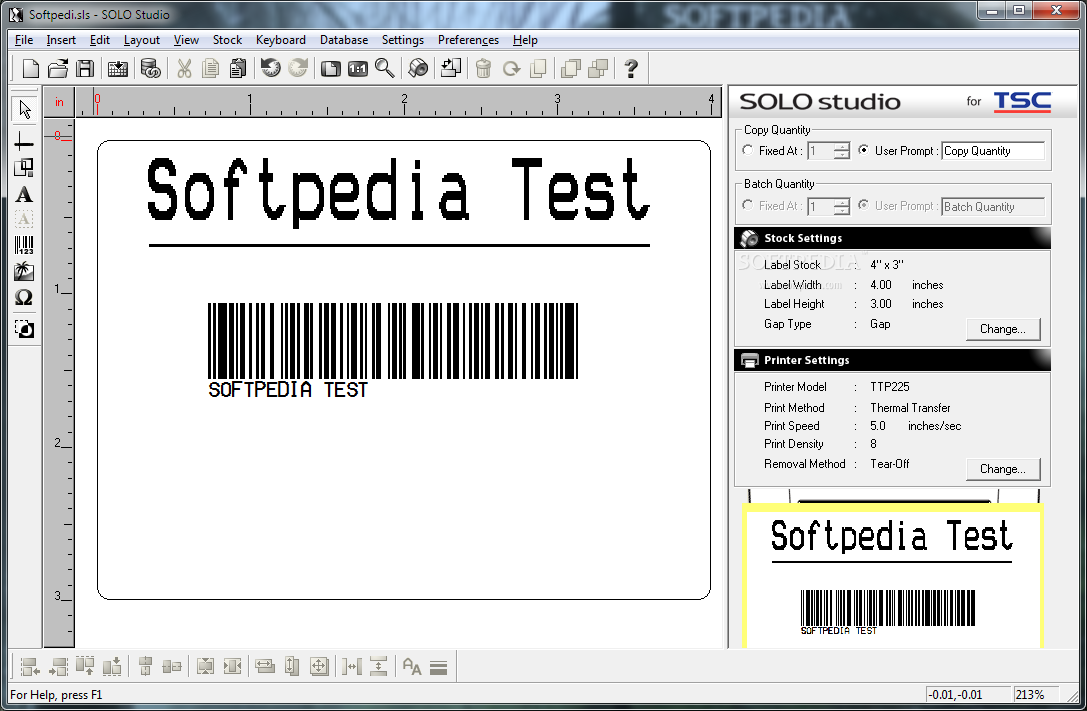1087x711 pixels.
Task: Click the Copy Quantity Fixed At spinner arrows
Action: coord(841,150)
